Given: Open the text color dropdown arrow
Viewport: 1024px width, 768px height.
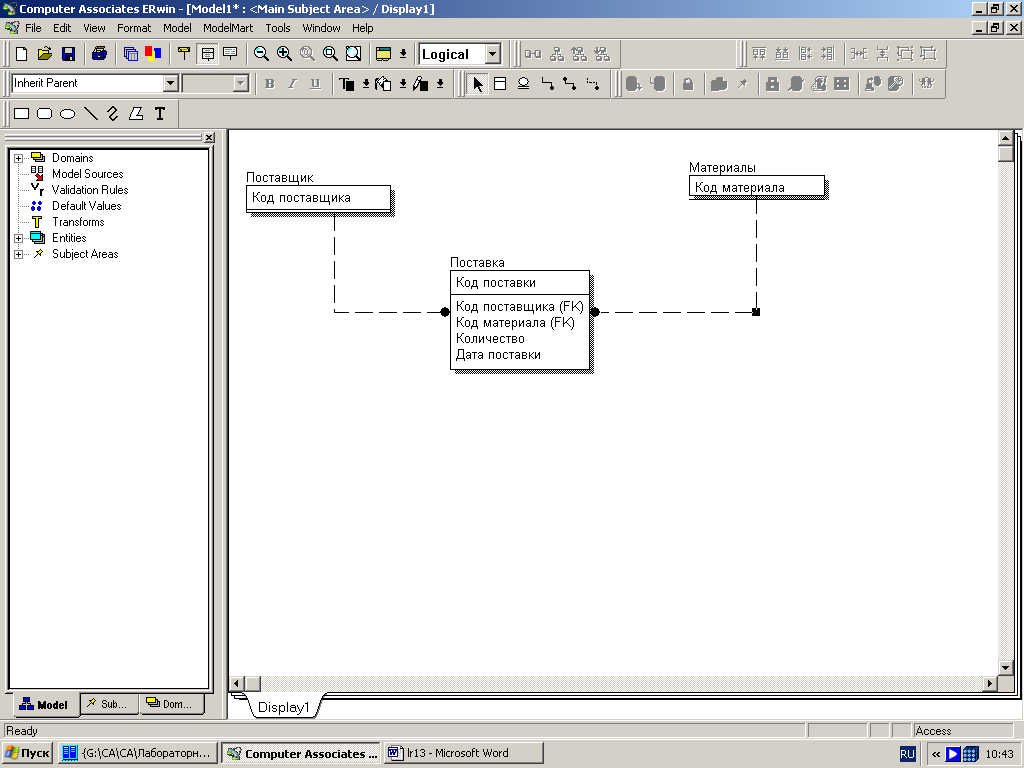Looking at the screenshot, I should (x=366, y=84).
